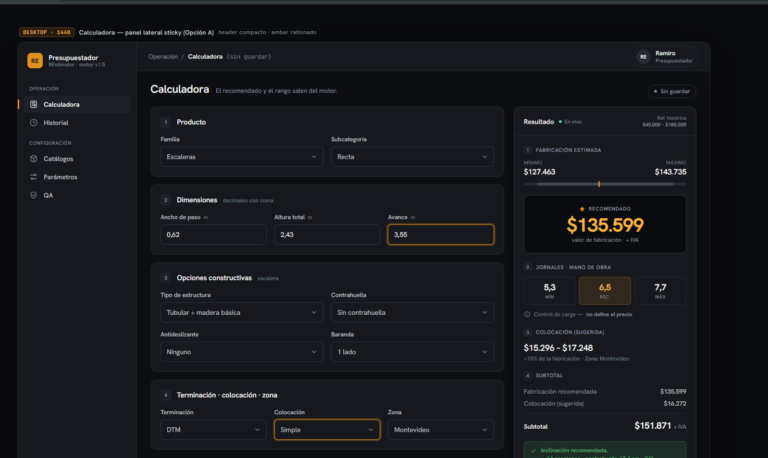Click the DESKTOP · 1440 badge
This screenshot has height=458, width=768.
(47, 32)
